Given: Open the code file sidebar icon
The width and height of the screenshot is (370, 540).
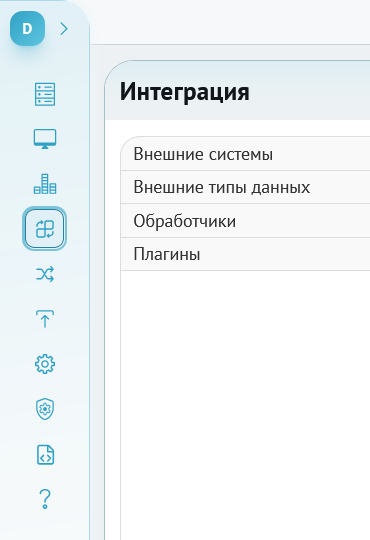Looking at the screenshot, I should tap(45, 455).
